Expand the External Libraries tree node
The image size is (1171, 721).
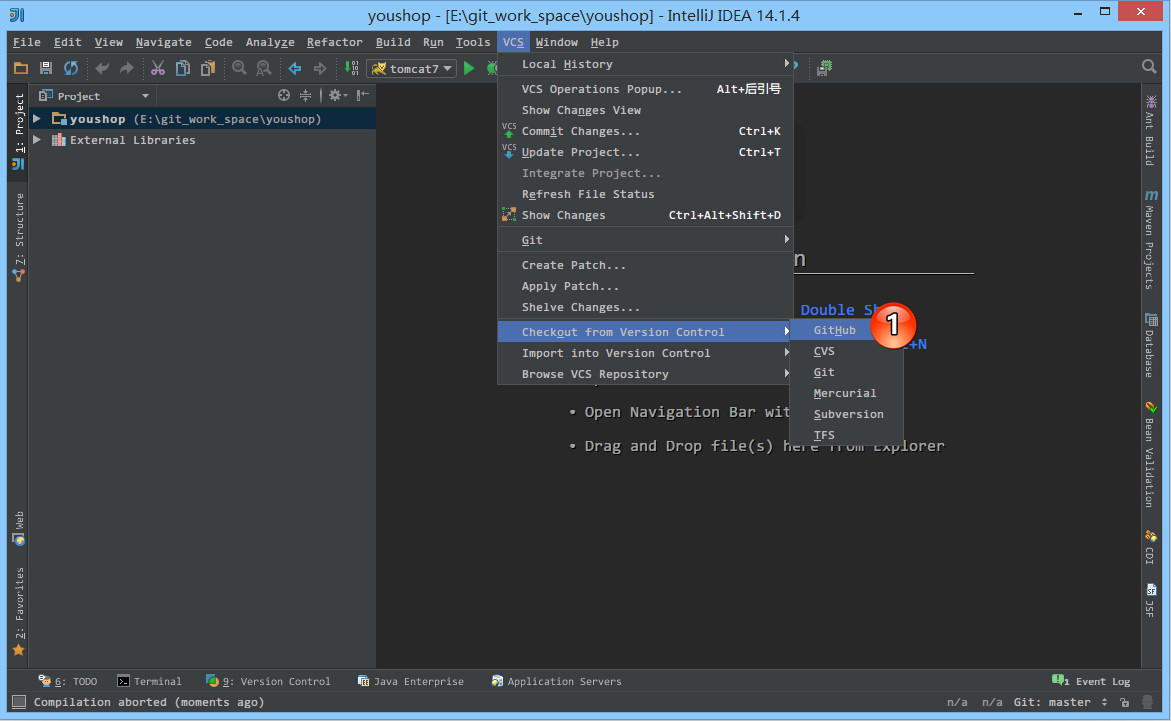[x=37, y=140]
